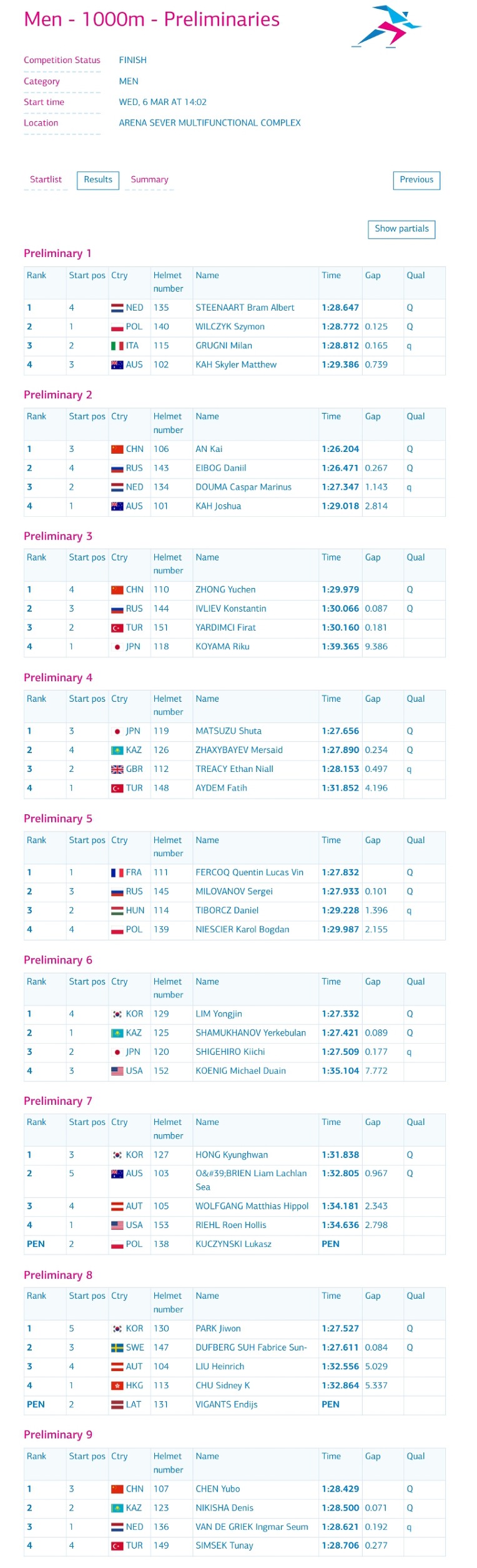Click the Latvia flag for VIGANTS Endijs
This screenshot has width=477, height=1568.
(x=117, y=1405)
